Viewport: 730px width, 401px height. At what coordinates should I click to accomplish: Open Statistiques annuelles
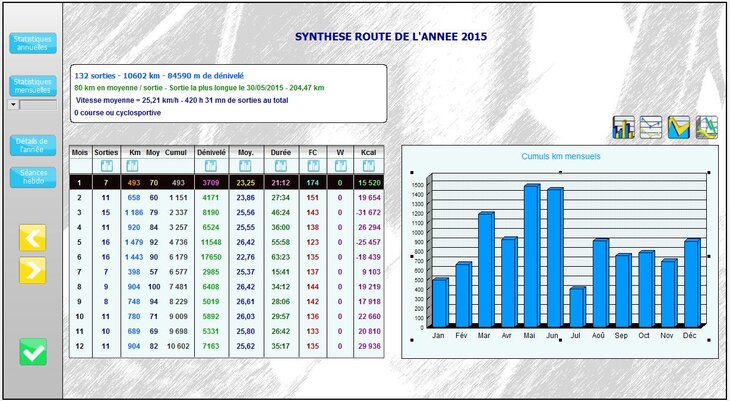[x=33, y=43]
